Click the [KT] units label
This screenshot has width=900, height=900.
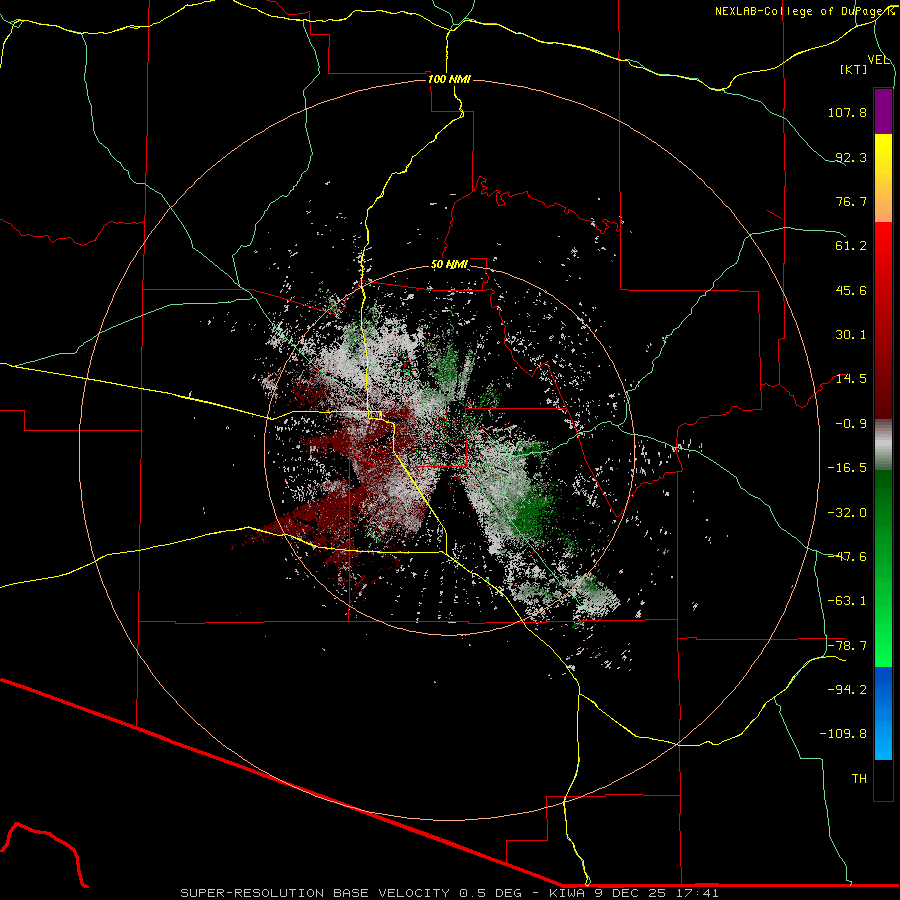point(853,69)
